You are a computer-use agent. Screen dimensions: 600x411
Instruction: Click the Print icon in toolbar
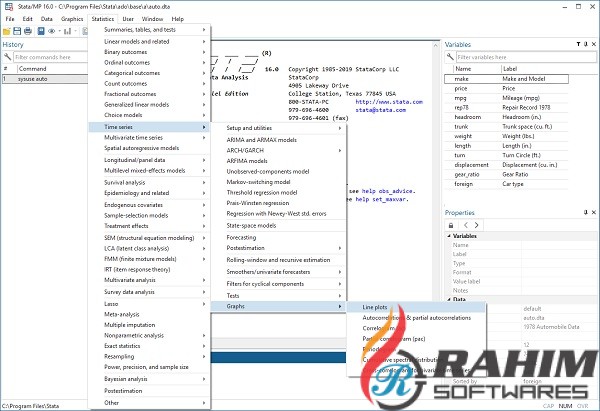(28, 31)
